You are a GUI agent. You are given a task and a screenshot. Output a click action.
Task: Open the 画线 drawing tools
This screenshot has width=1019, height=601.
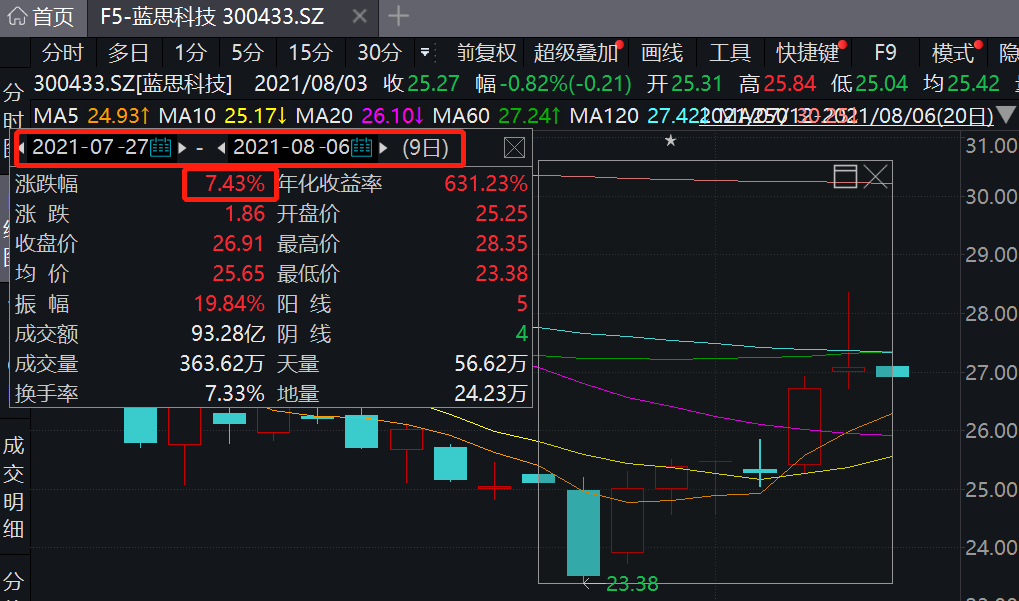[662, 53]
